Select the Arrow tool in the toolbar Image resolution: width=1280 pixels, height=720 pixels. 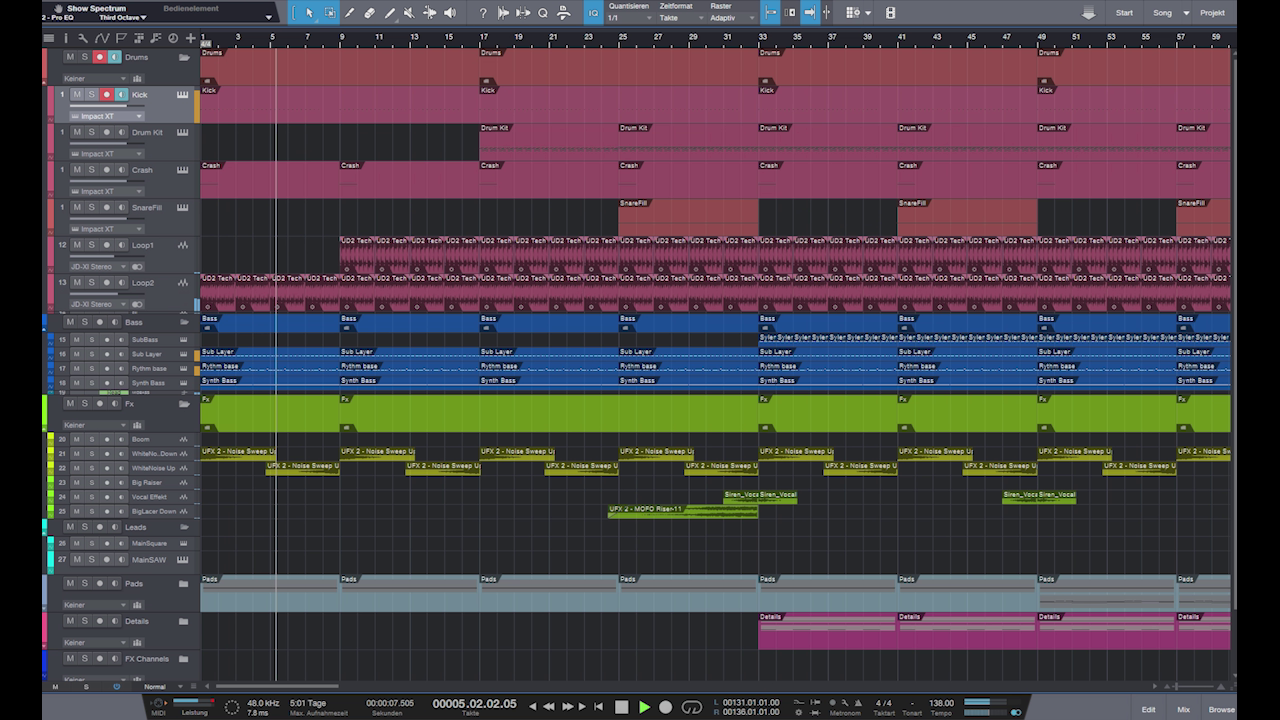(310, 13)
